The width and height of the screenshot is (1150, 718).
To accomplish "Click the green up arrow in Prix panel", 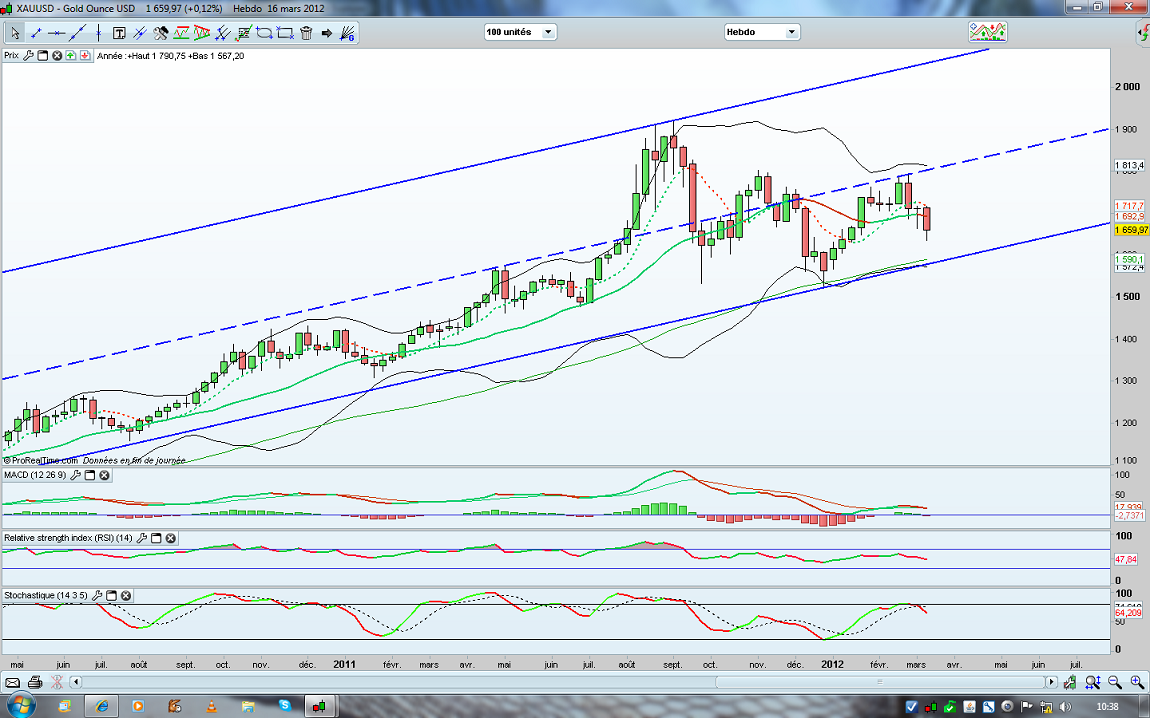I will tap(71, 56).
